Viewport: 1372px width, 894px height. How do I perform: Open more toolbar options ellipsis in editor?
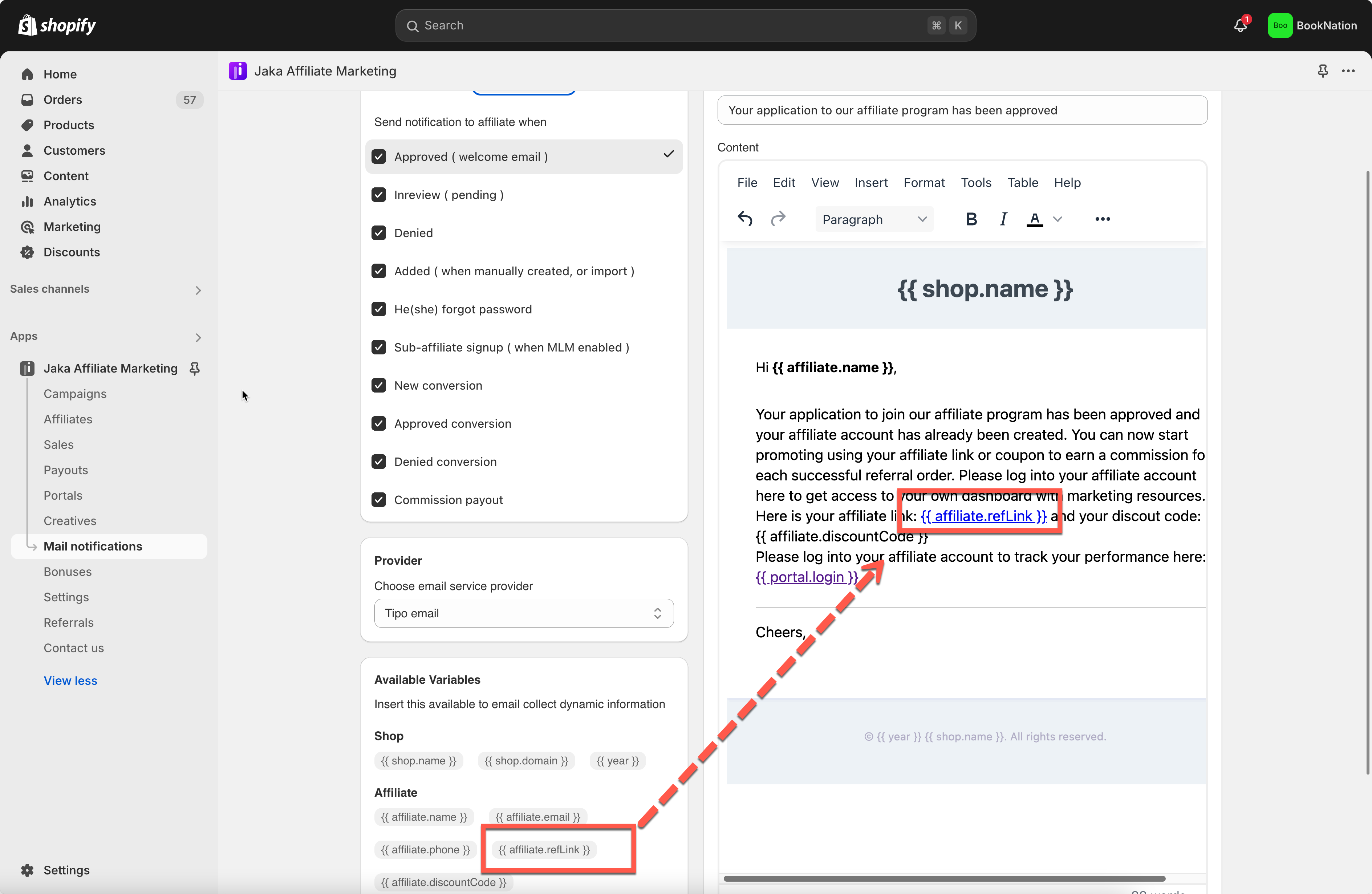[1102, 219]
